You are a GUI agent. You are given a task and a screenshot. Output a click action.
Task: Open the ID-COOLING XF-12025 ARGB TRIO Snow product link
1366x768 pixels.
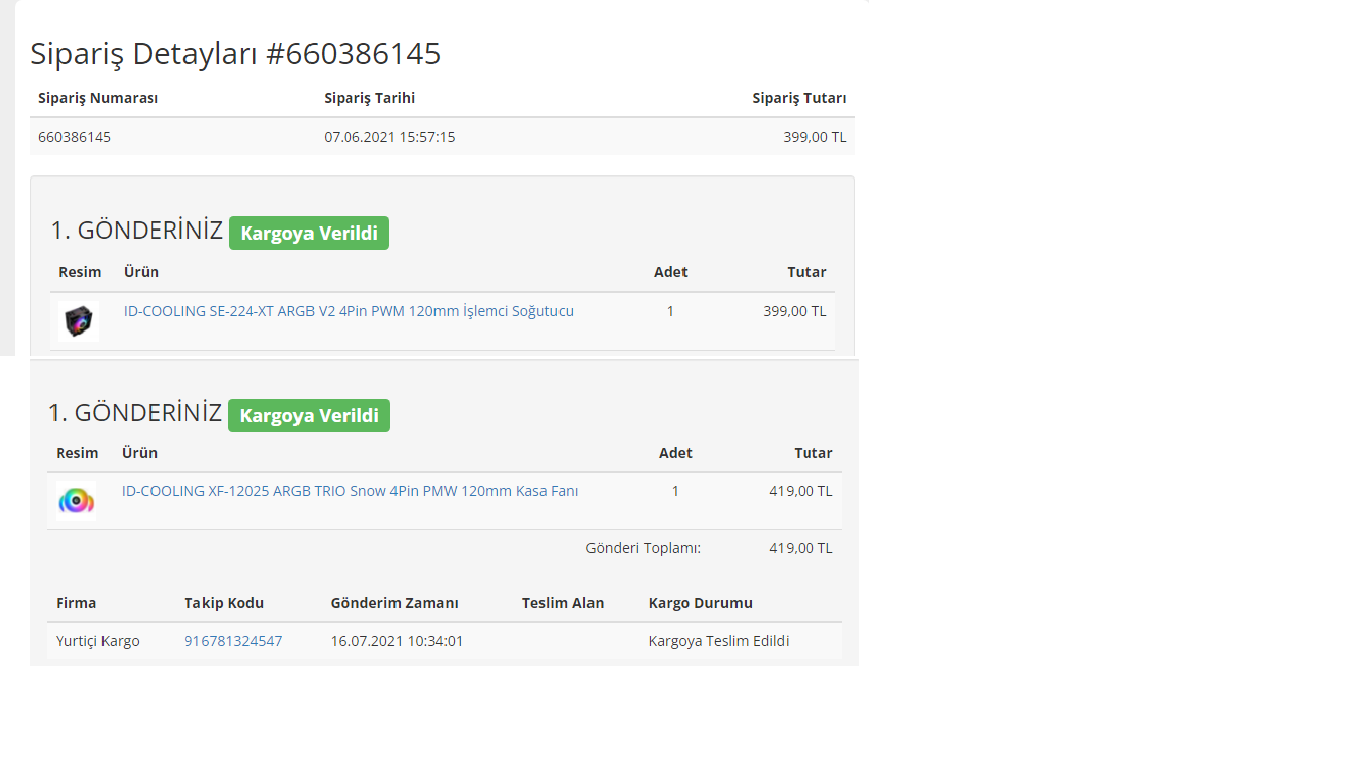point(350,491)
